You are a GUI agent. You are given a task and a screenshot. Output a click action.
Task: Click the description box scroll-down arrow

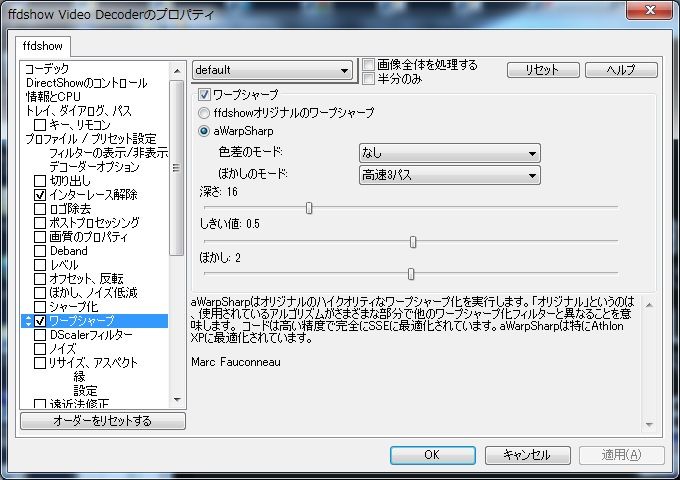[x=649, y=424]
